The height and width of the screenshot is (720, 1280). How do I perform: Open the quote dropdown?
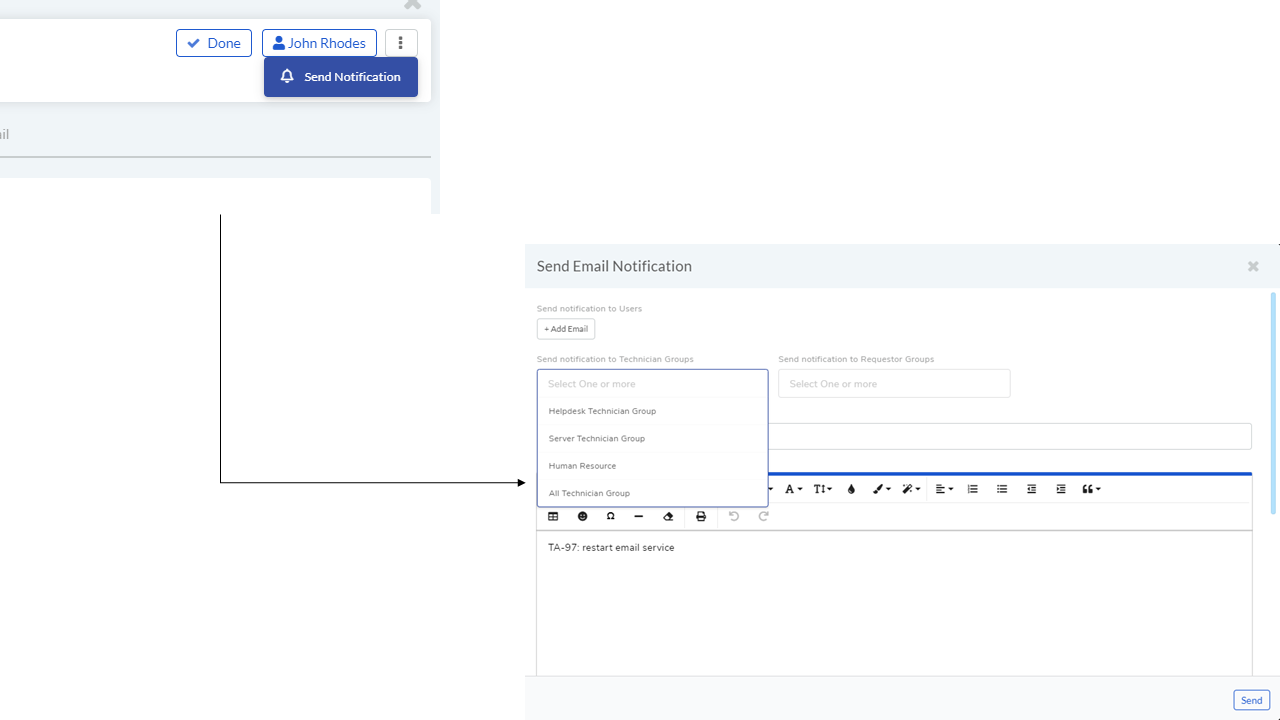[x=1091, y=489]
